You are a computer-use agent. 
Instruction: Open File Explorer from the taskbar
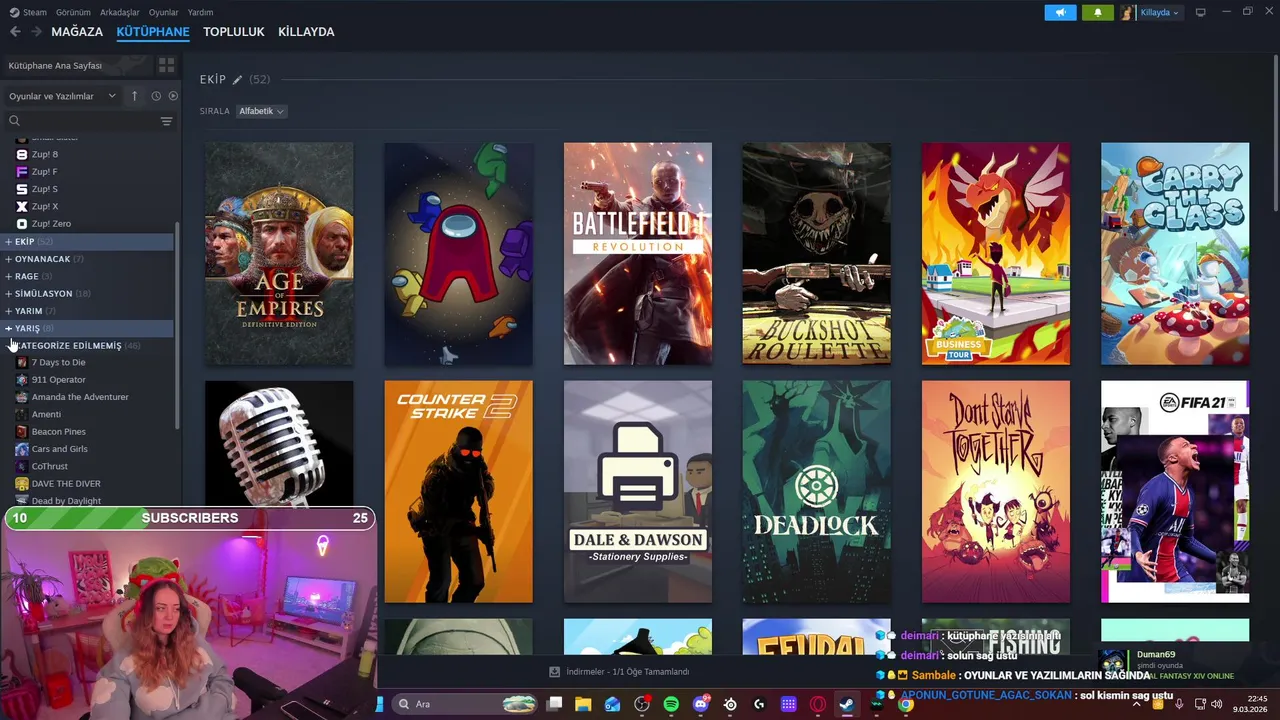pyautogui.click(x=583, y=704)
